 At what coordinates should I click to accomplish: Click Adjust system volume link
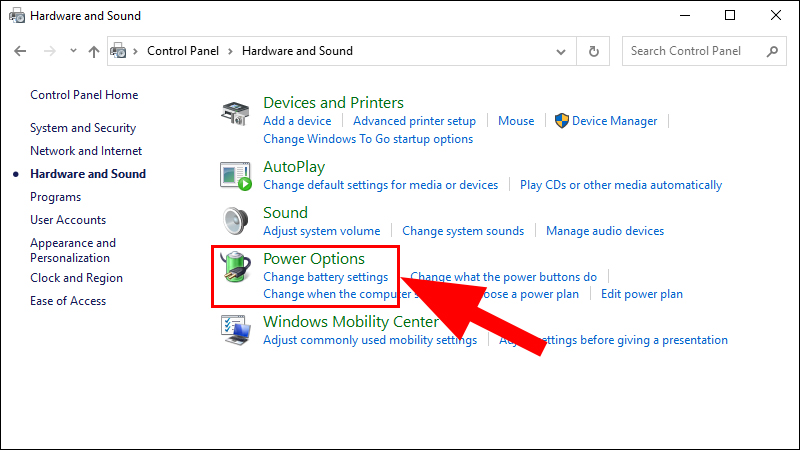pos(321,231)
